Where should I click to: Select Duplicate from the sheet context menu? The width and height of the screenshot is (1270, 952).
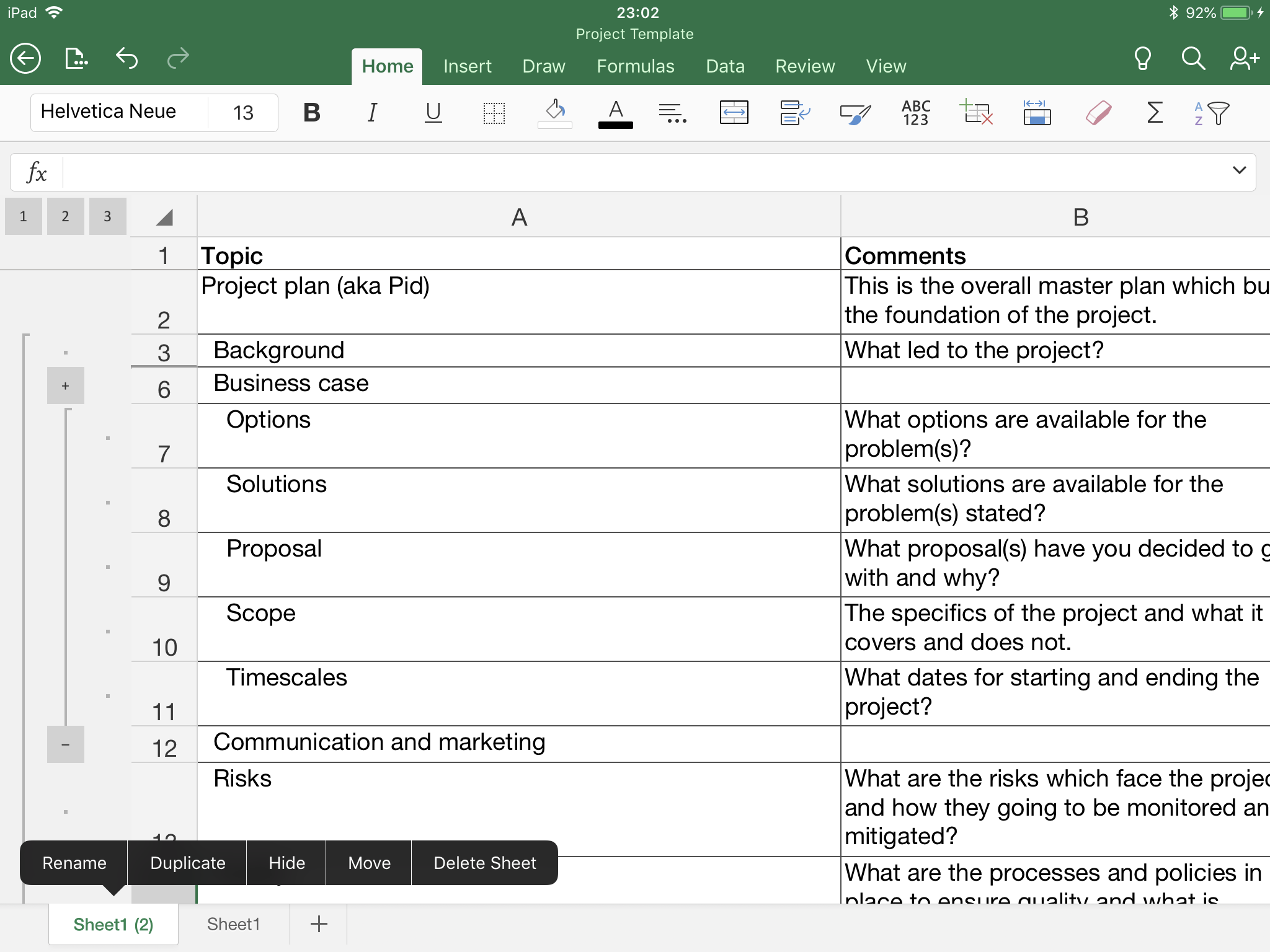pos(187,863)
